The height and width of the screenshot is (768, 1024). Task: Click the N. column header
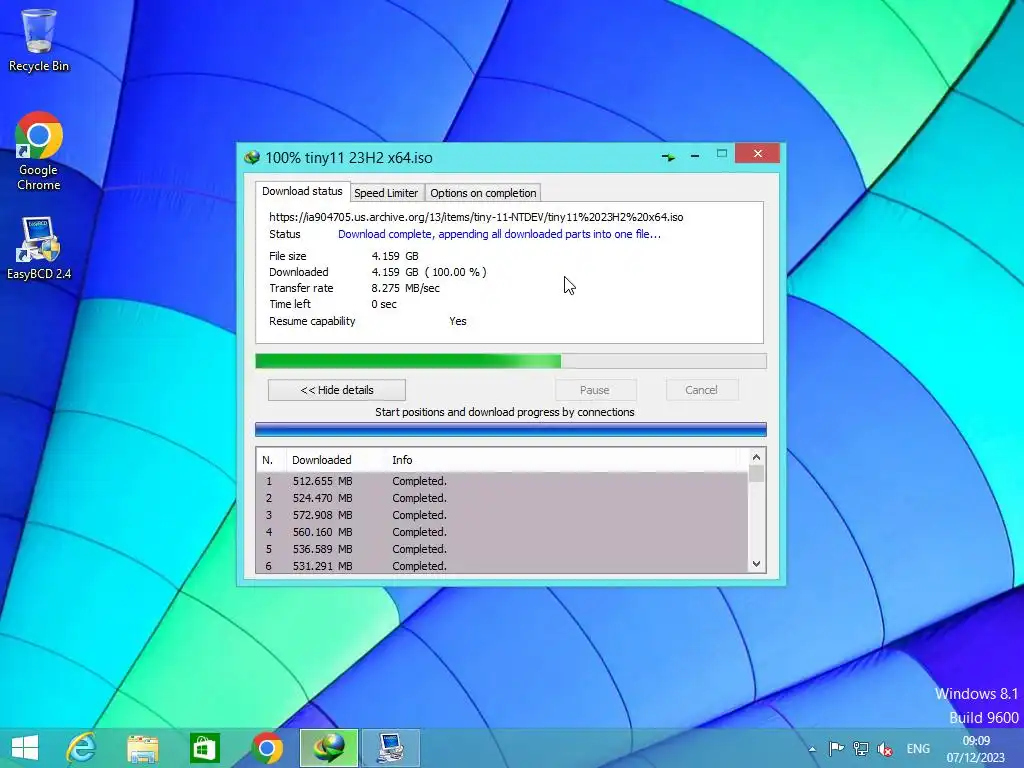point(271,460)
